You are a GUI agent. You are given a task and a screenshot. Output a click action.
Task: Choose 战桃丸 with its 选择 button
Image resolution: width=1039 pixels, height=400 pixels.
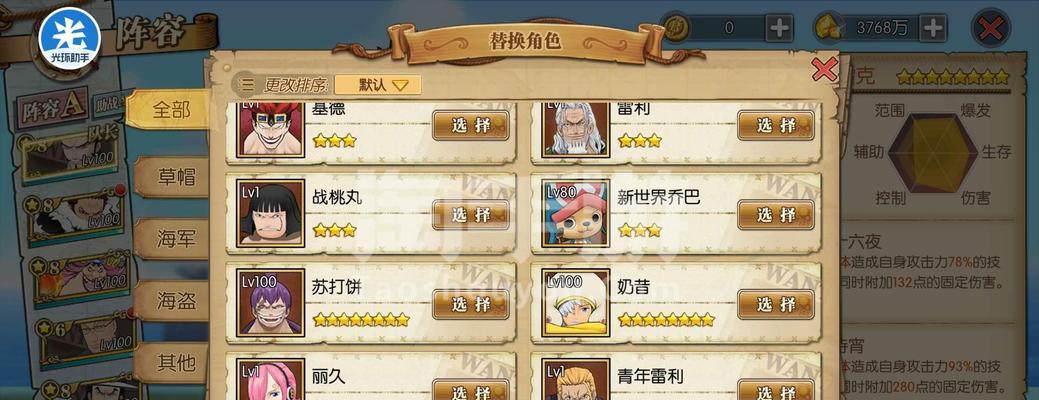click(x=471, y=215)
